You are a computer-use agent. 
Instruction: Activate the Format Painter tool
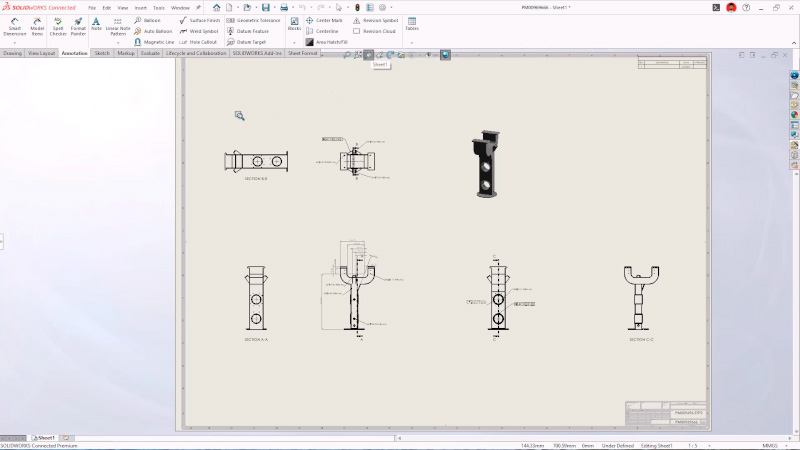point(78,27)
